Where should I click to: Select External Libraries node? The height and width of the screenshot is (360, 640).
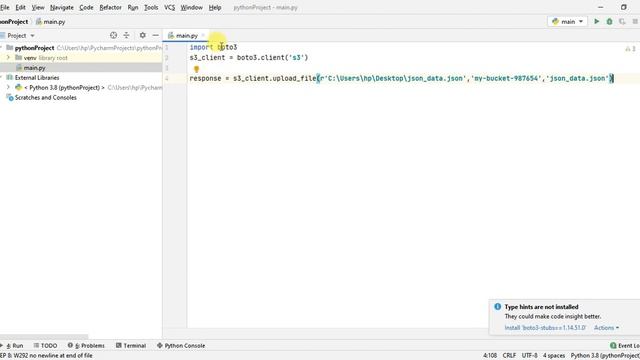[37, 78]
